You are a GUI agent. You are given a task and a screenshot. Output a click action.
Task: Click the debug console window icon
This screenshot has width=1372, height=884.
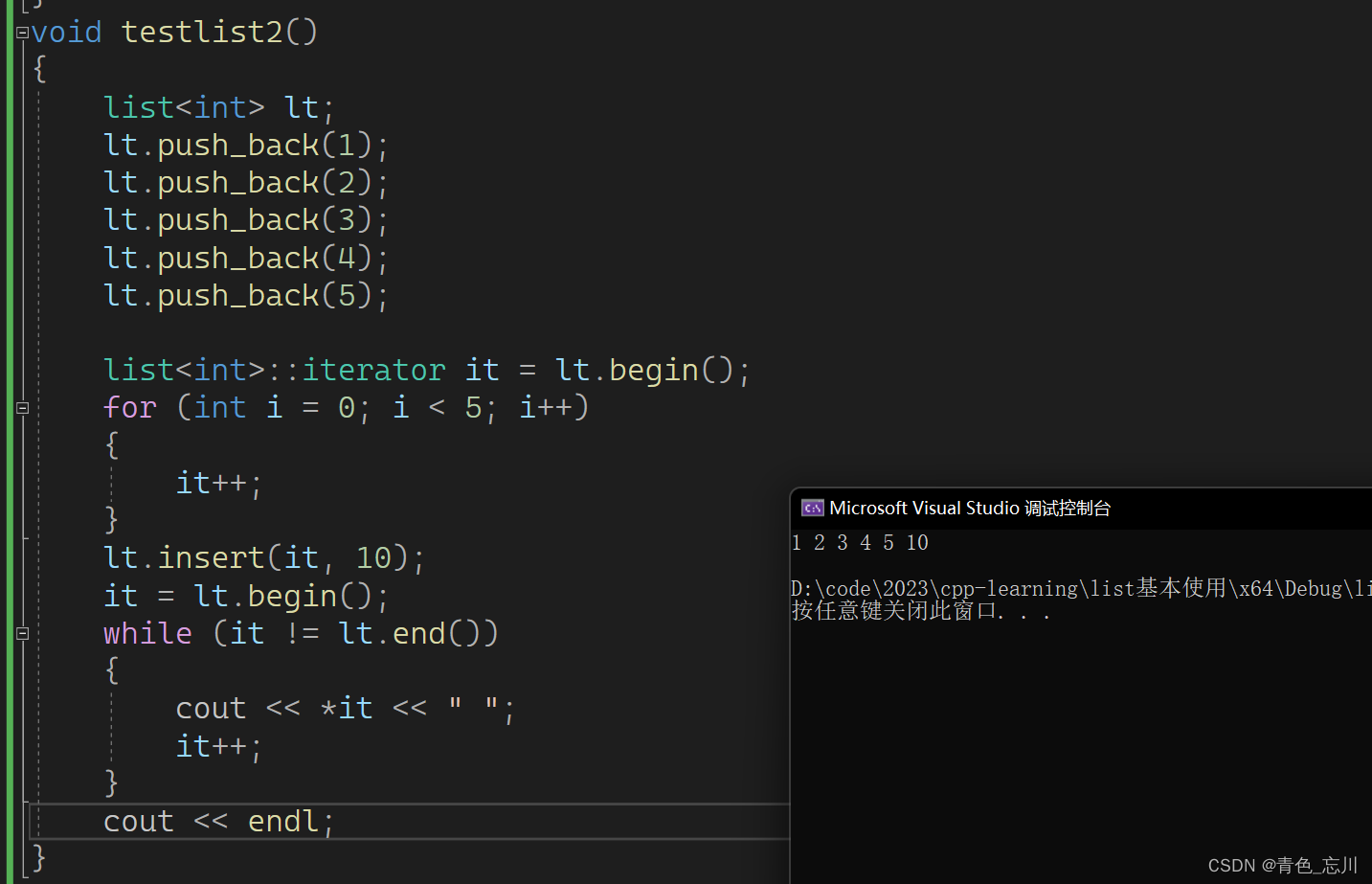point(812,508)
